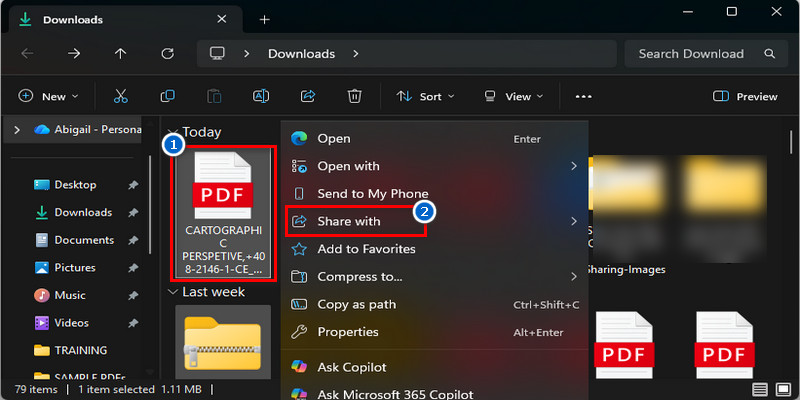Click Downloads in the address bar

pos(302,54)
